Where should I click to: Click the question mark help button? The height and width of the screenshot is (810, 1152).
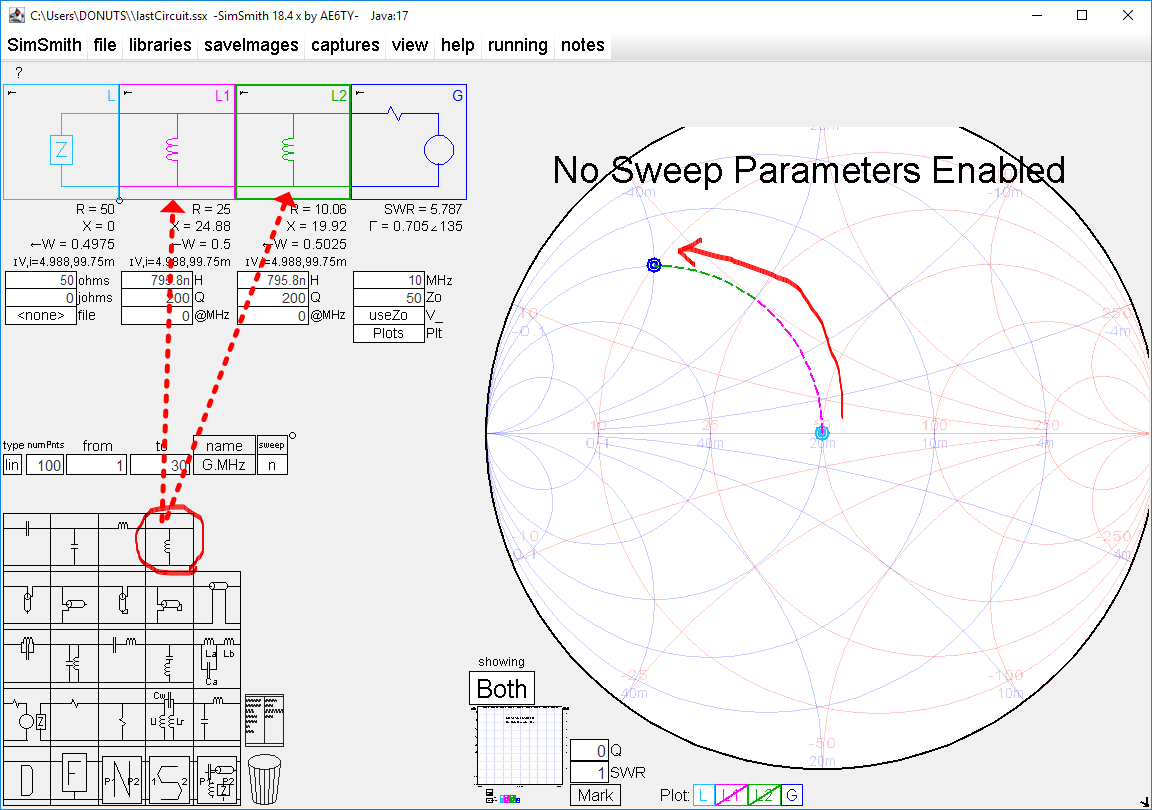(19, 72)
